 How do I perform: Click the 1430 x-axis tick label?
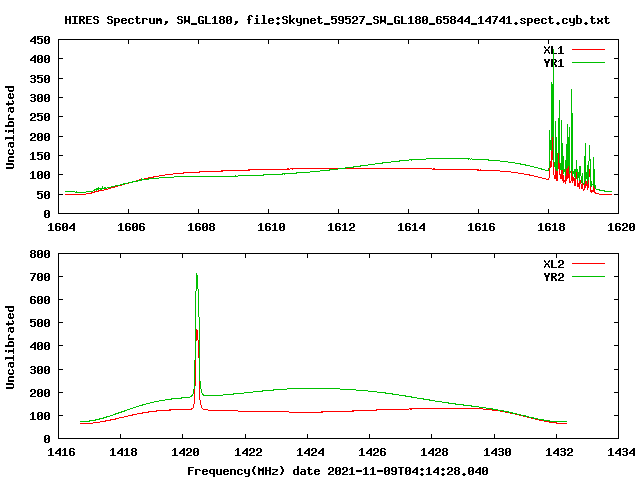tap(497, 452)
